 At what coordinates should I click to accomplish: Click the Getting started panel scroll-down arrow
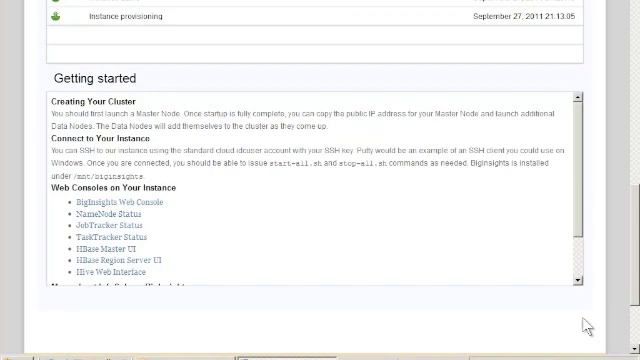pos(578,280)
